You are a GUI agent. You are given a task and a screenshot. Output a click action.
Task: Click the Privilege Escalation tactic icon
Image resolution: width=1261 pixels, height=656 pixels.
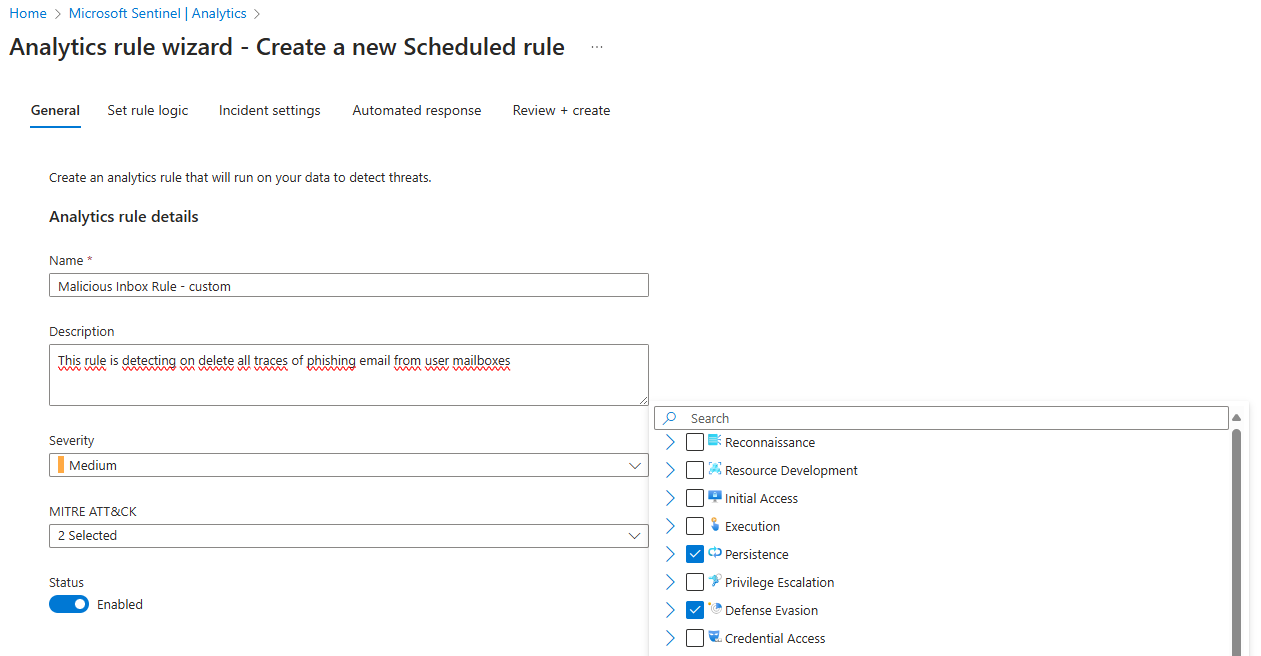point(714,581)
